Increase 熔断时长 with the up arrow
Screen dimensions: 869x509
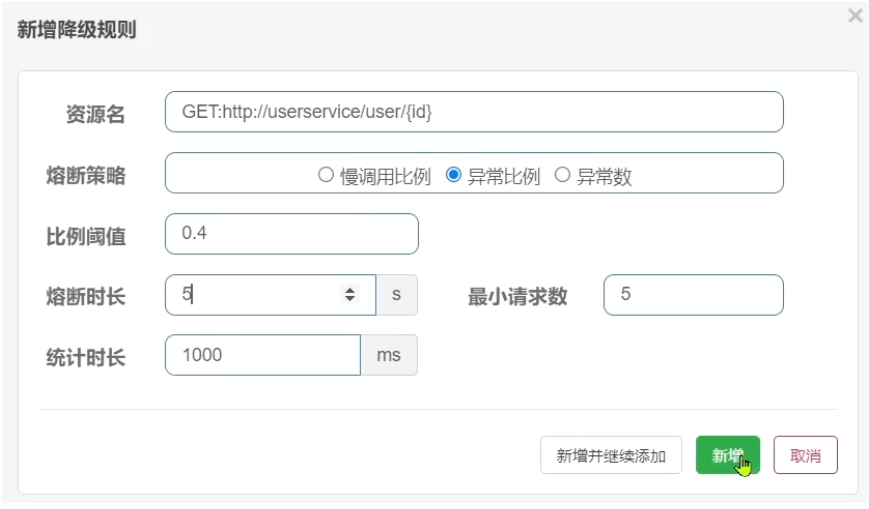click(350, 289)
